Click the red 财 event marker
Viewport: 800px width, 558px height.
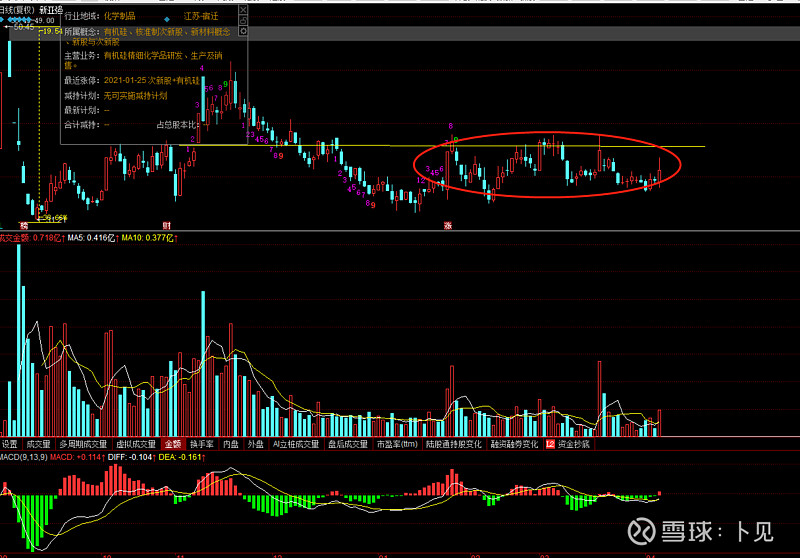pyautogui.click(x=167, y=226)
